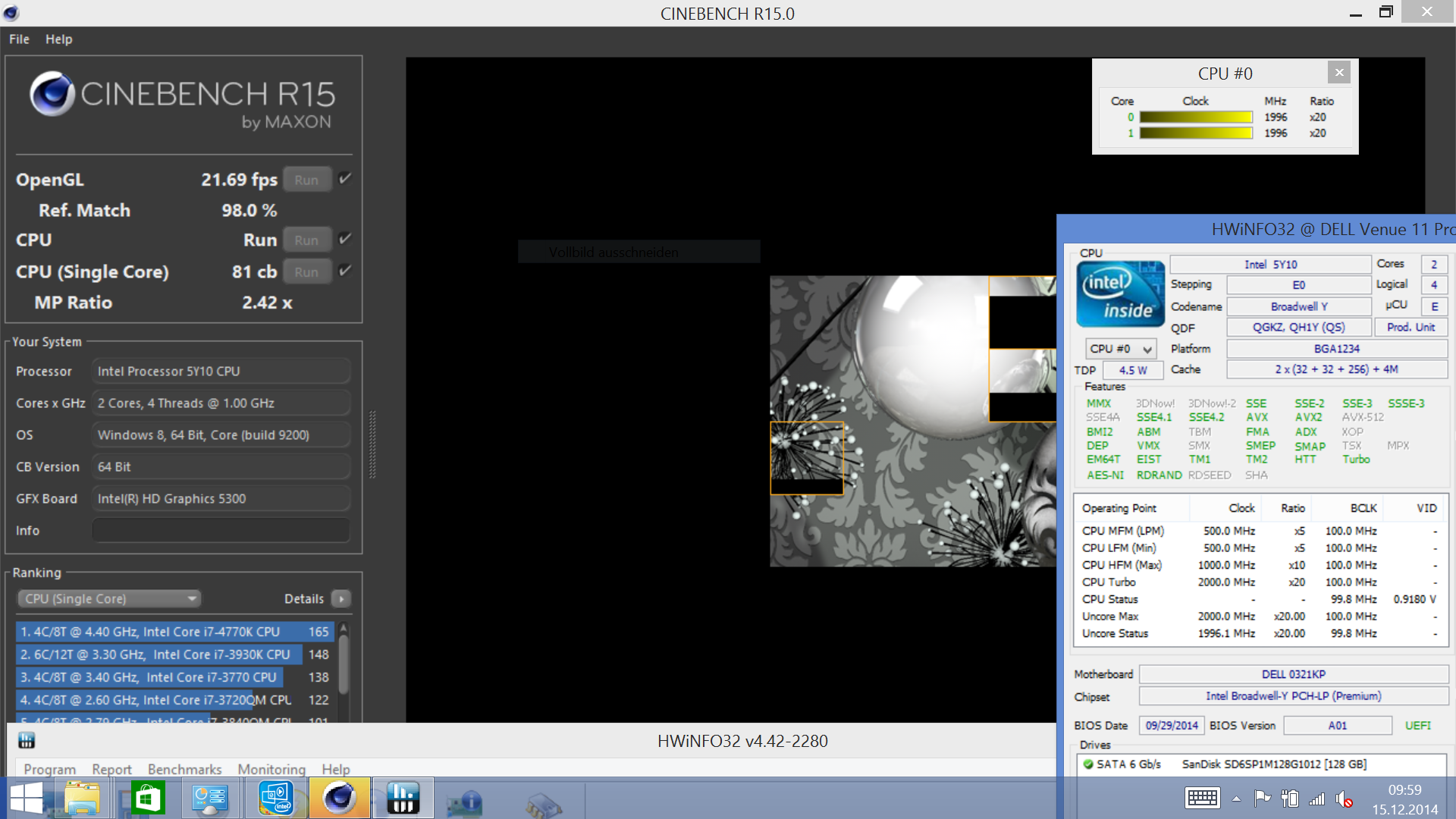1456x819 pixels.
Task: Click the ranking list scrollbar
Action: (344, 664)
